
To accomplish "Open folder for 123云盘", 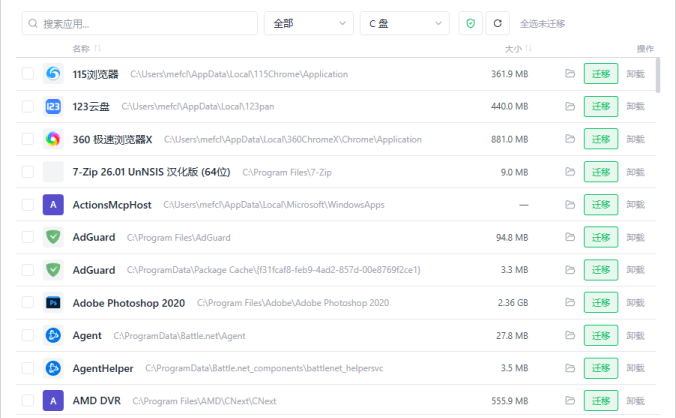I will point(570,106).
